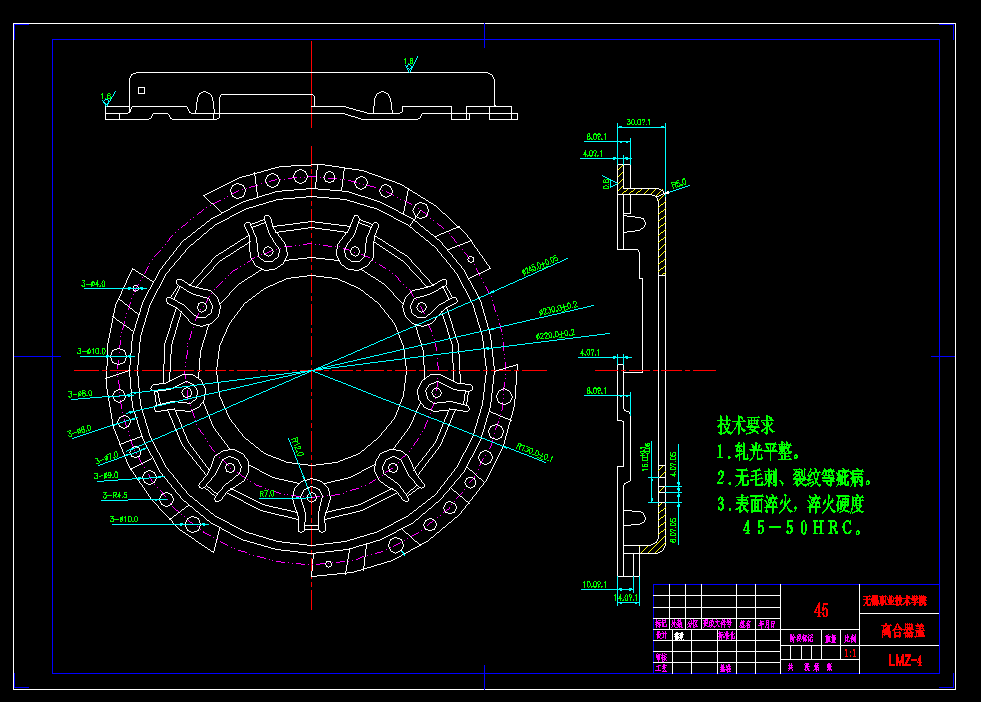Screen dimensions: 981x702
Task: Select the 'R7.0' radius label
Action: point(267,494)
